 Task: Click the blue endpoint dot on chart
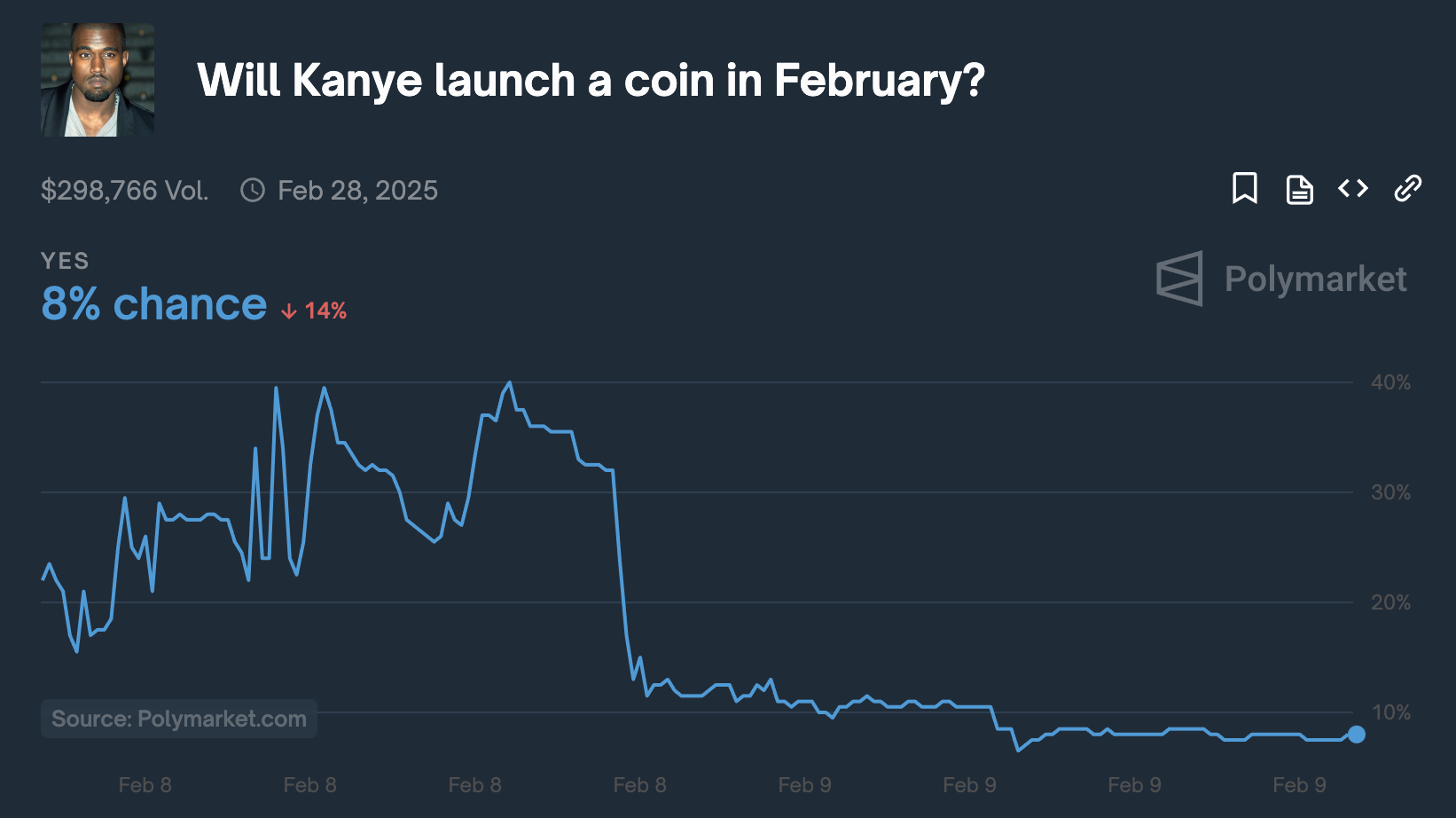point(1356,735)
